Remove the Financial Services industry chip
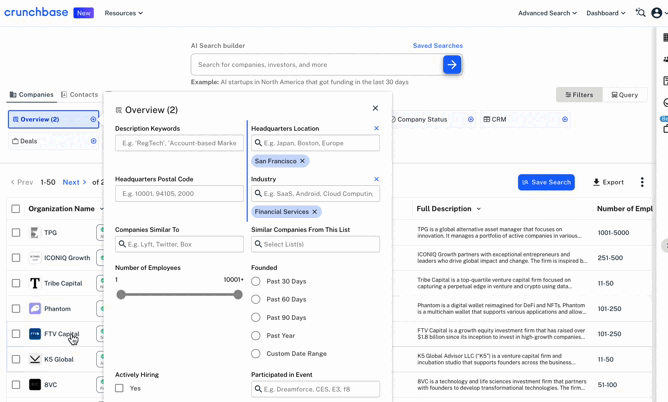 click(314, 212)
